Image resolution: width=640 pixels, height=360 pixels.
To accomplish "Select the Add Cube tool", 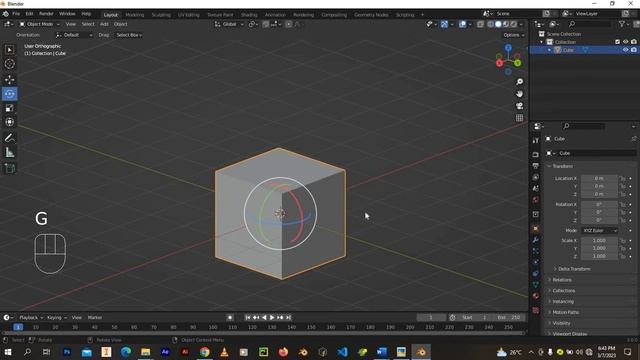I will tap(9, 168).
